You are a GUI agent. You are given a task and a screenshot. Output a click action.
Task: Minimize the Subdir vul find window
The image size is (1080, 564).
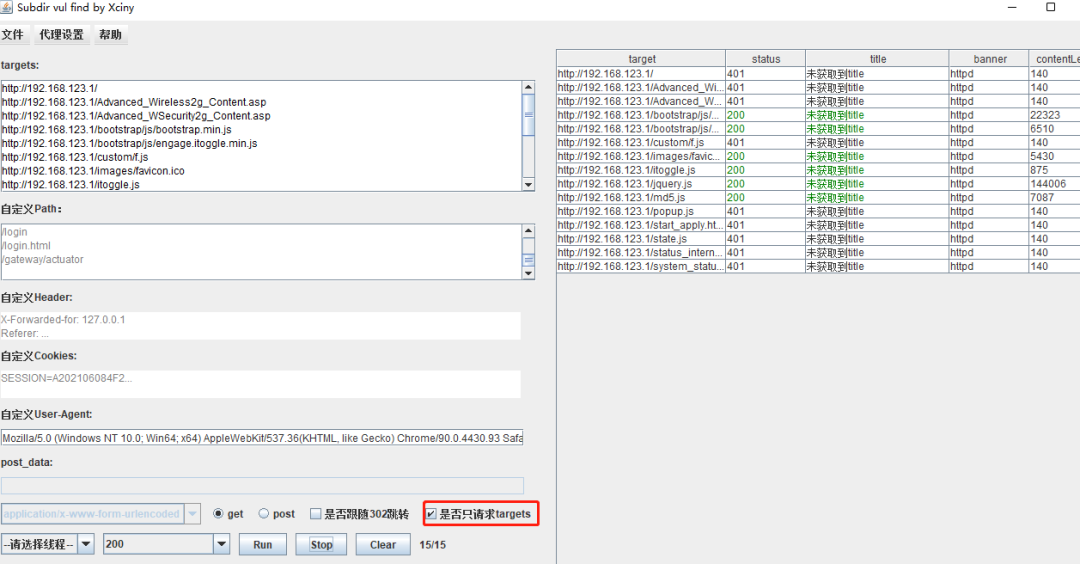(1012, 8)
